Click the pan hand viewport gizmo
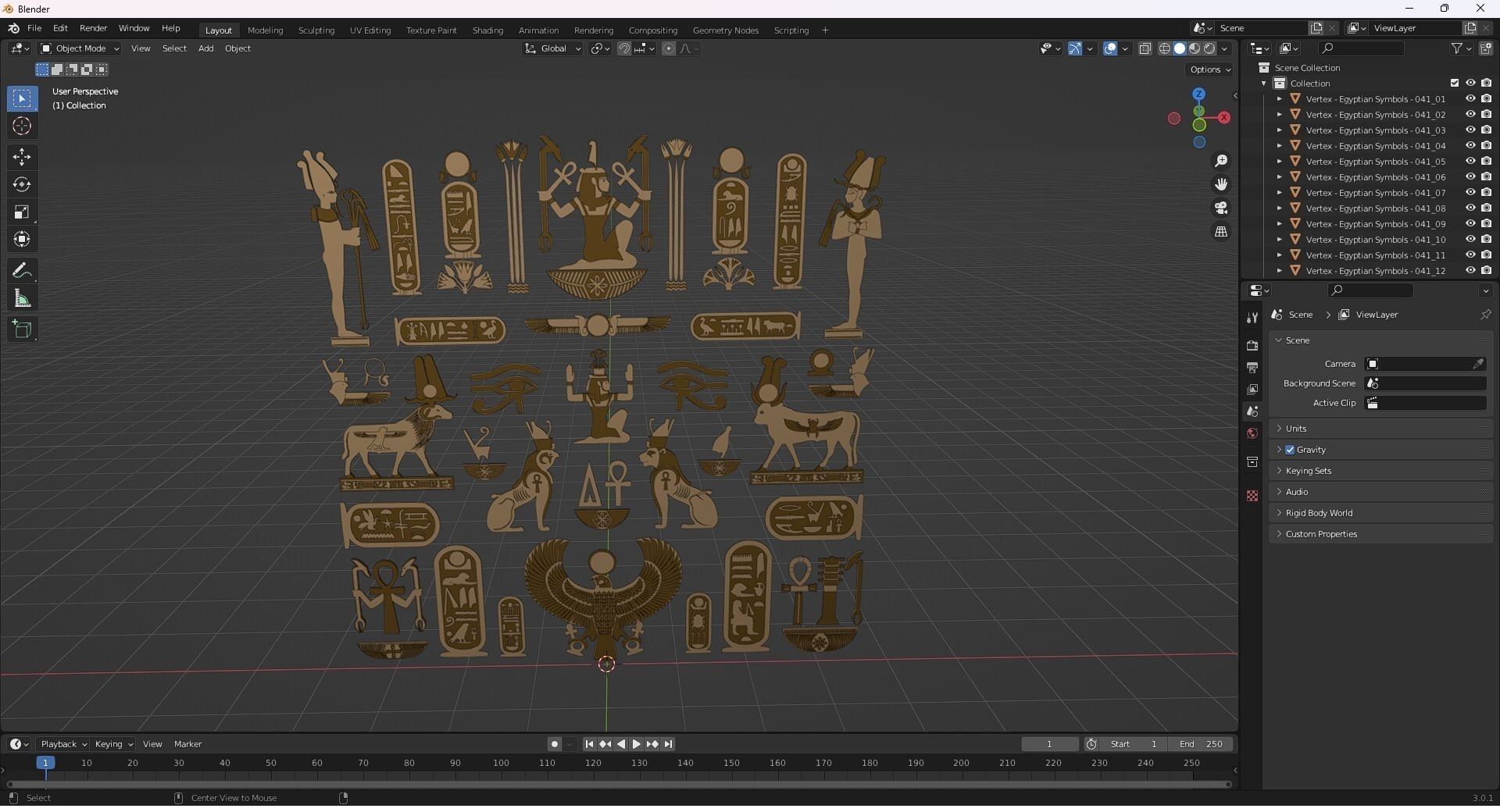The width and height of the screenshot is (1500, 812). (x=1221, y=184)
